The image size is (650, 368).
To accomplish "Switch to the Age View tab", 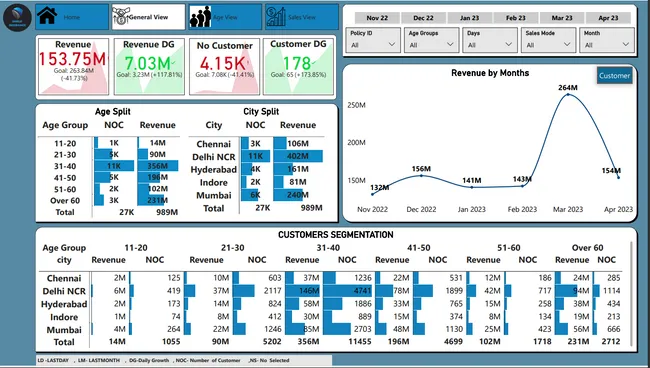I will (225, 17).
